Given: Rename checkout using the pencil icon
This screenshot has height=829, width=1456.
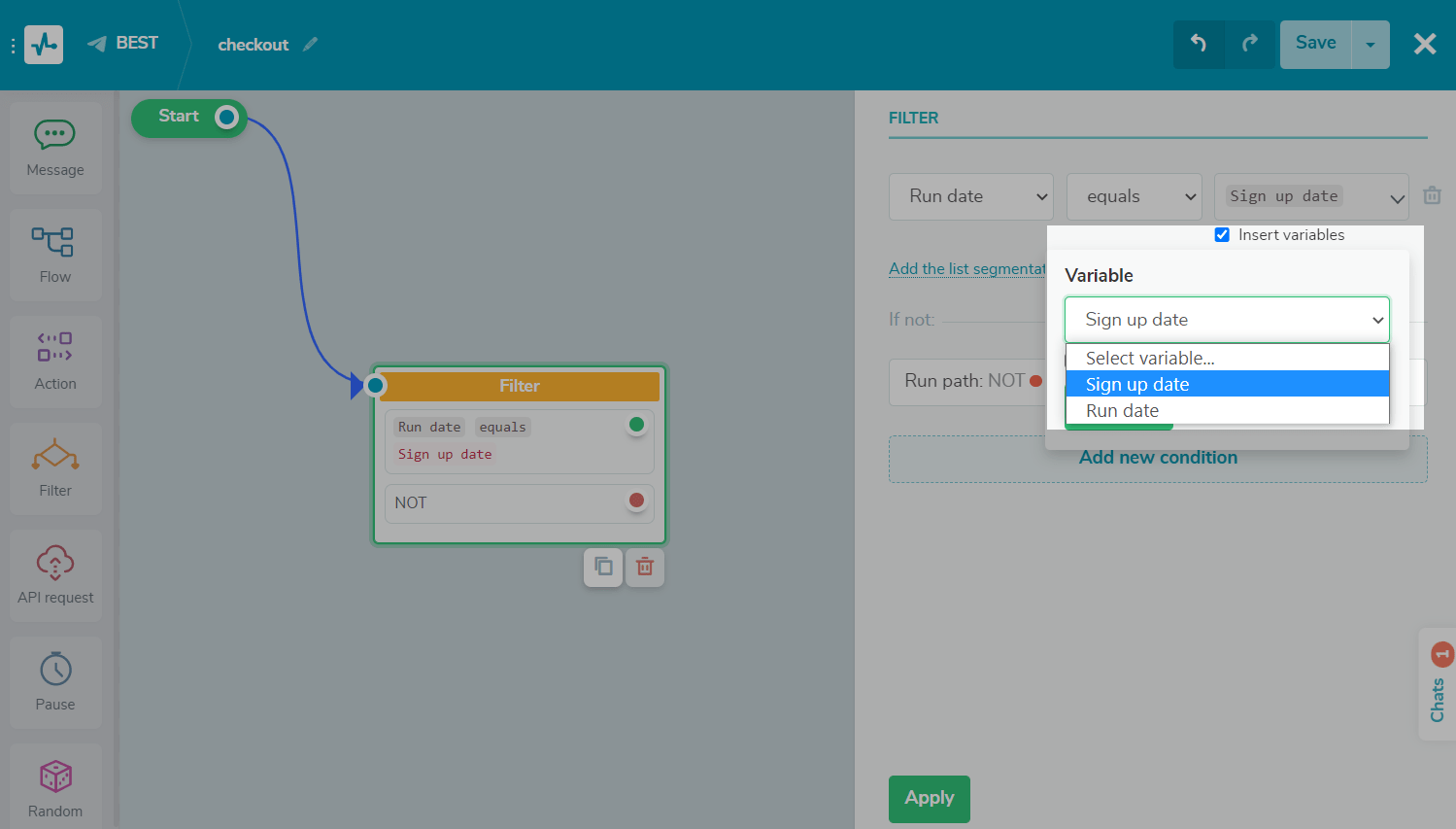Looking at the screenshot, I should (x=311, y=45).
